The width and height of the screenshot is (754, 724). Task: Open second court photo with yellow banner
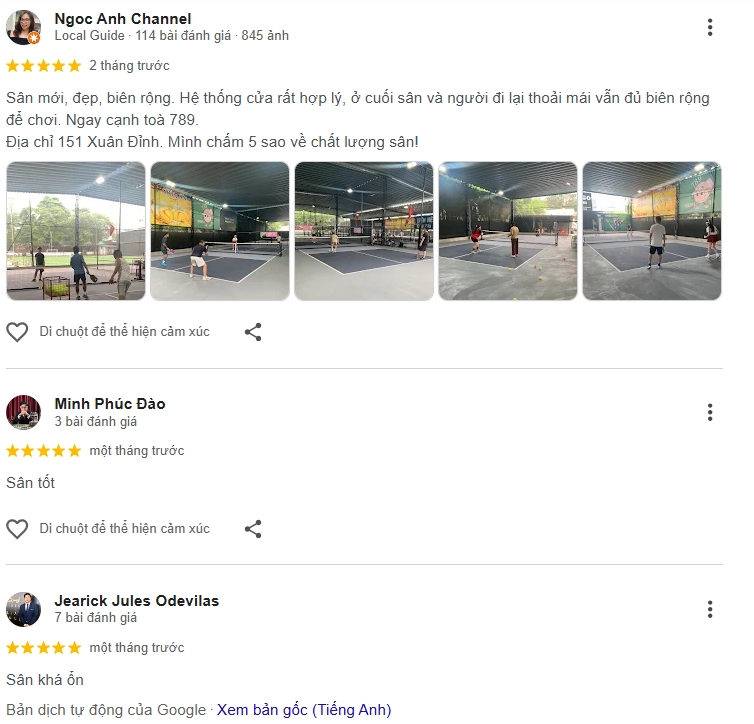220,231
